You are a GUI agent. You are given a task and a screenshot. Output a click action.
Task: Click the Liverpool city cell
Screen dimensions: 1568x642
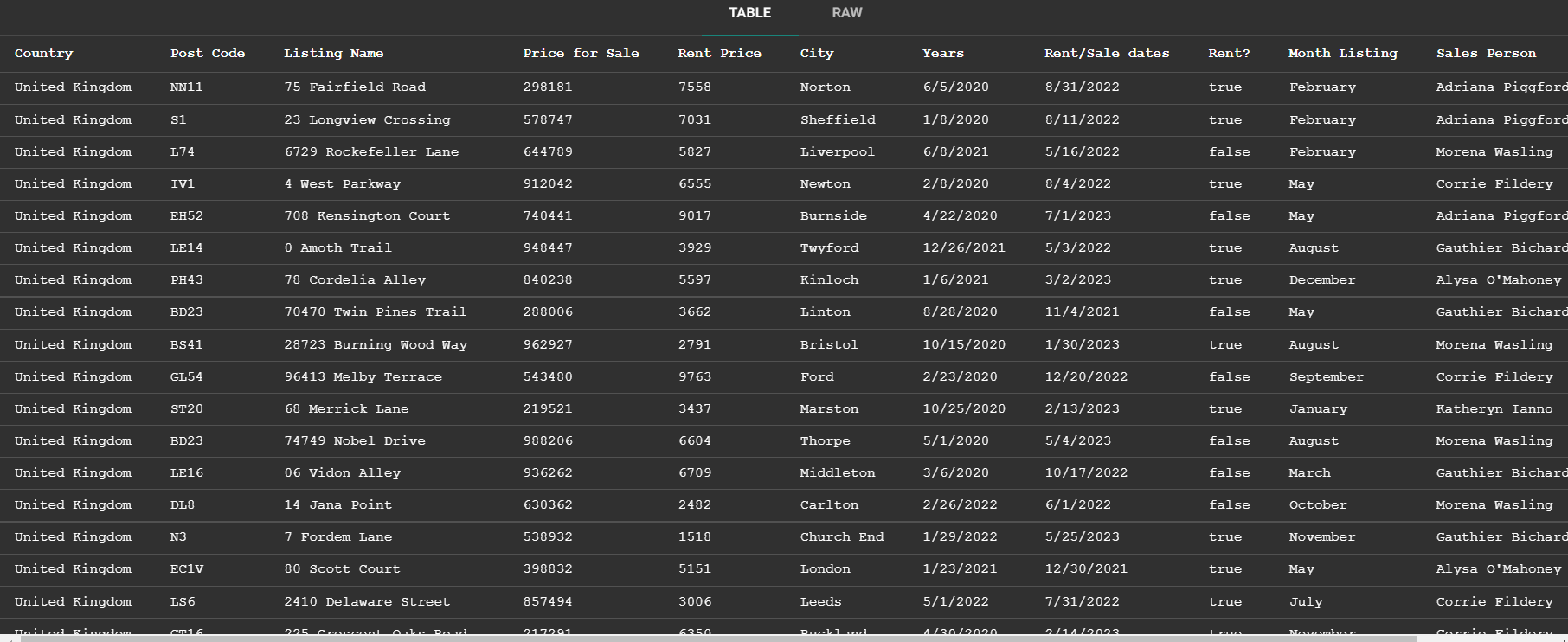[x=837, y=152]
